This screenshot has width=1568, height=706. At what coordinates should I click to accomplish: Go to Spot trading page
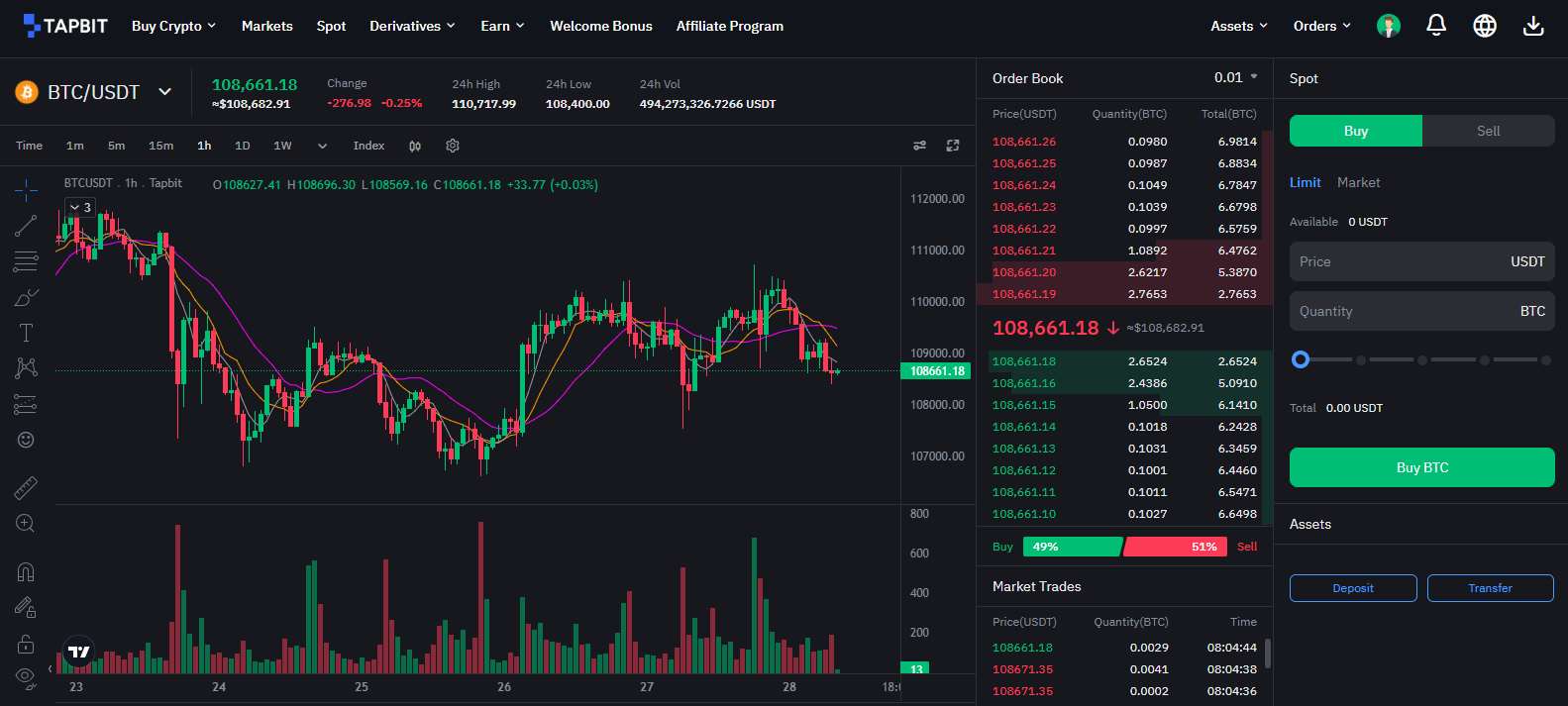pyautogui.click(x=331, y=26)
